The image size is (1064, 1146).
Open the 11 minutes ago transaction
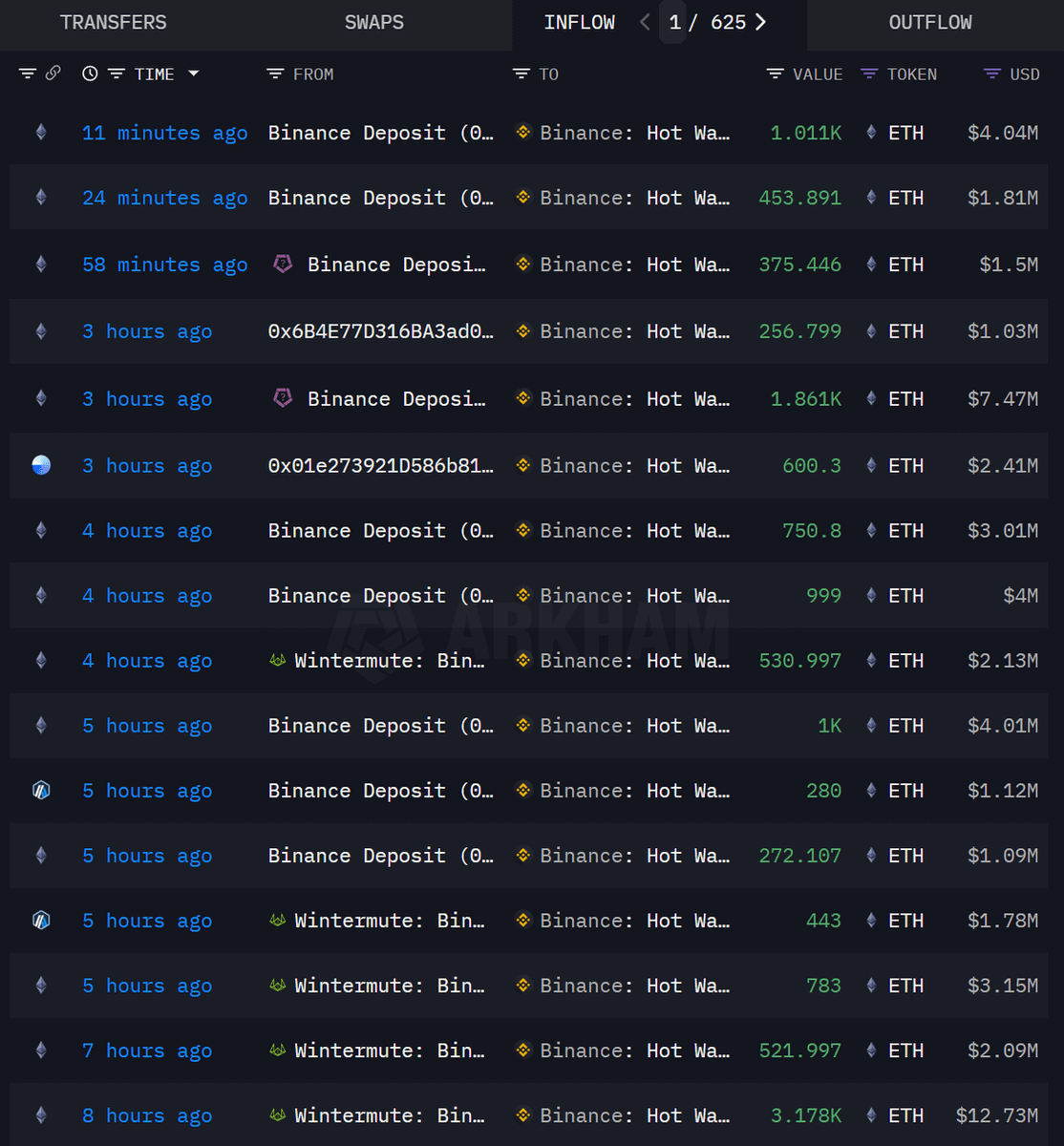pyautogui.click(x=164, y=133)
